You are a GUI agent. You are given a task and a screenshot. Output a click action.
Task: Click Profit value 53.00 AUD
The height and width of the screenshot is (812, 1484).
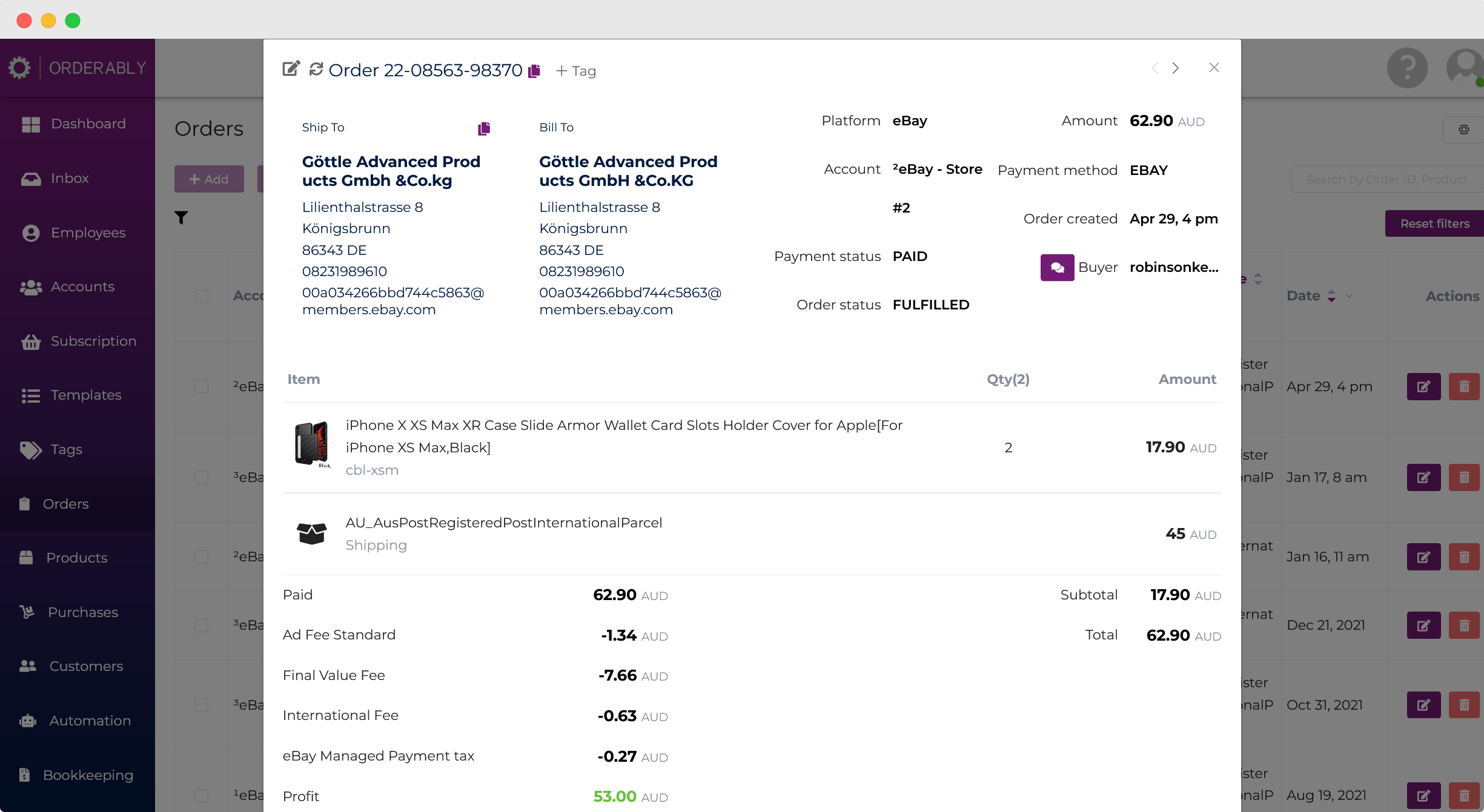[x=630, y=796]
